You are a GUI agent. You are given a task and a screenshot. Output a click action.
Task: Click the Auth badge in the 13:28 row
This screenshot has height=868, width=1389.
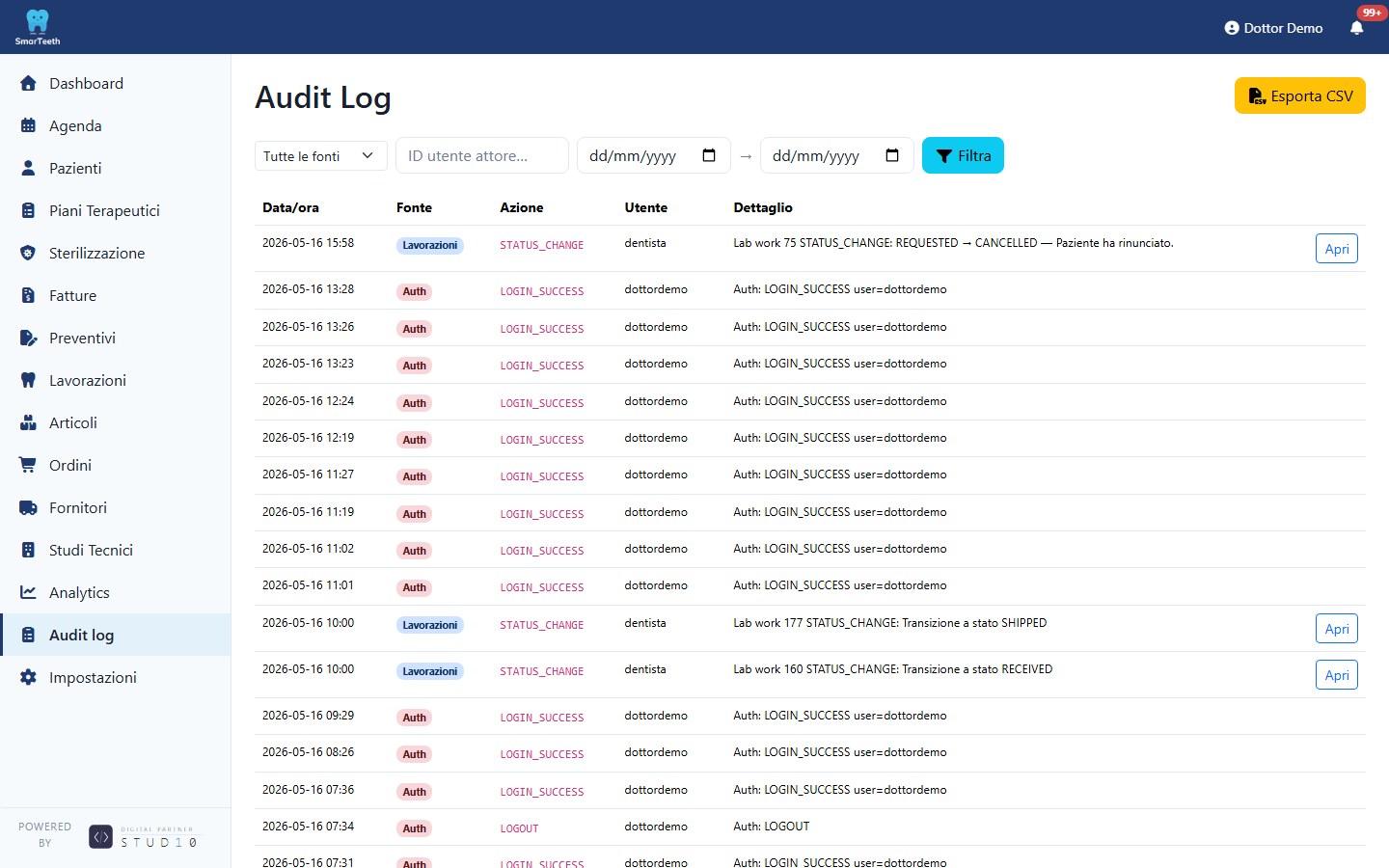(x=415, y=291)
